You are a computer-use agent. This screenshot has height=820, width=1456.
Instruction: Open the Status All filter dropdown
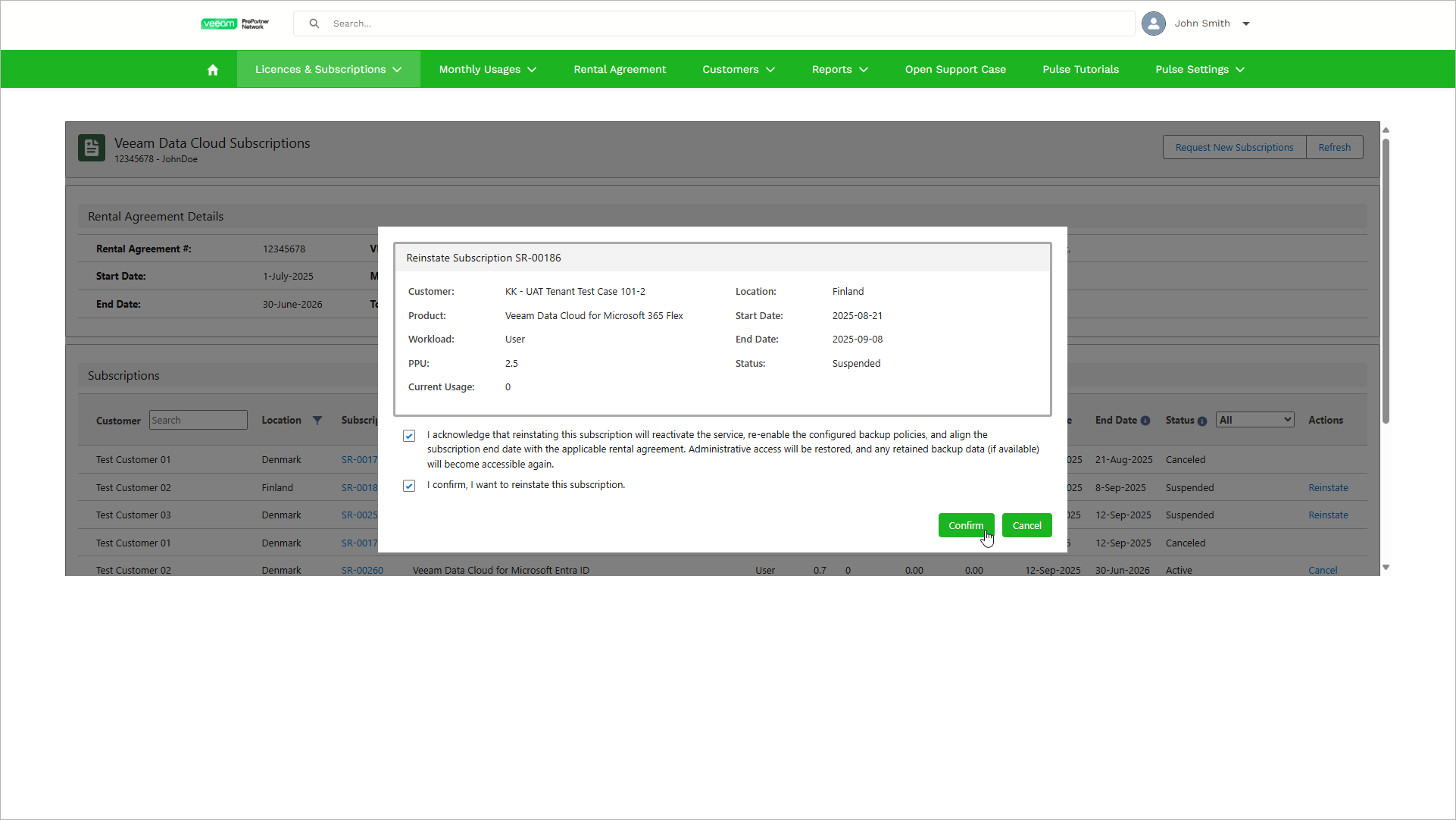[1254, 420]
